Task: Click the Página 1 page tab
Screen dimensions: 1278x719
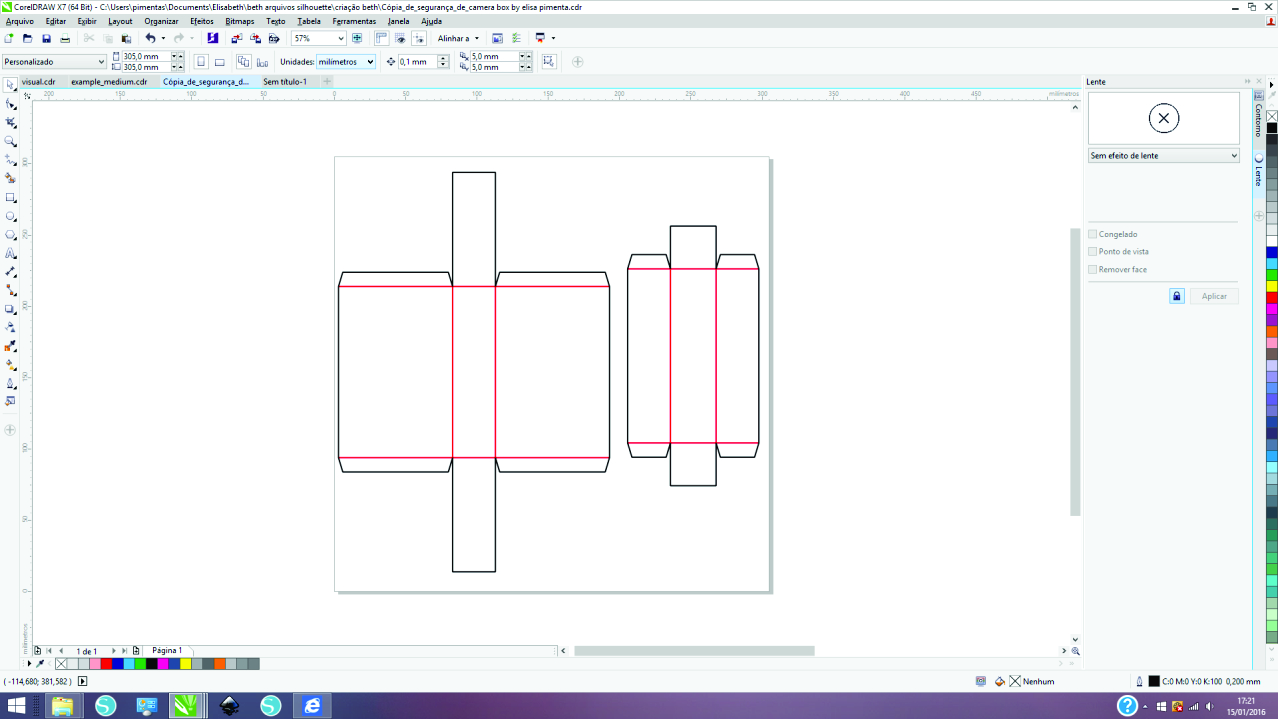Action: click(x=167, y=651)
